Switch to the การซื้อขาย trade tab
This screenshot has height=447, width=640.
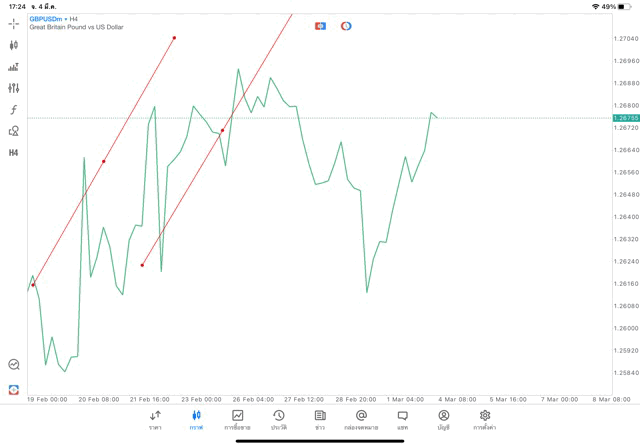(237, 419)
